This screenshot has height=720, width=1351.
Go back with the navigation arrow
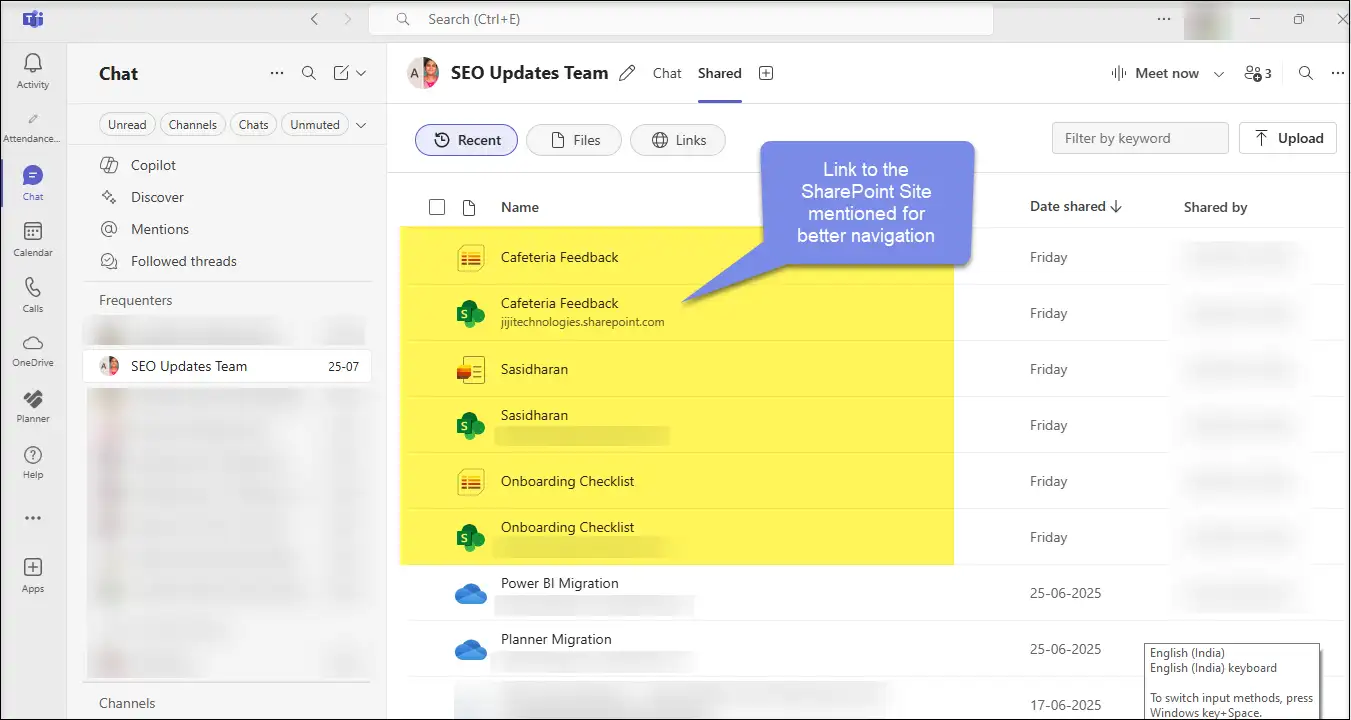(x=315, y=19)
